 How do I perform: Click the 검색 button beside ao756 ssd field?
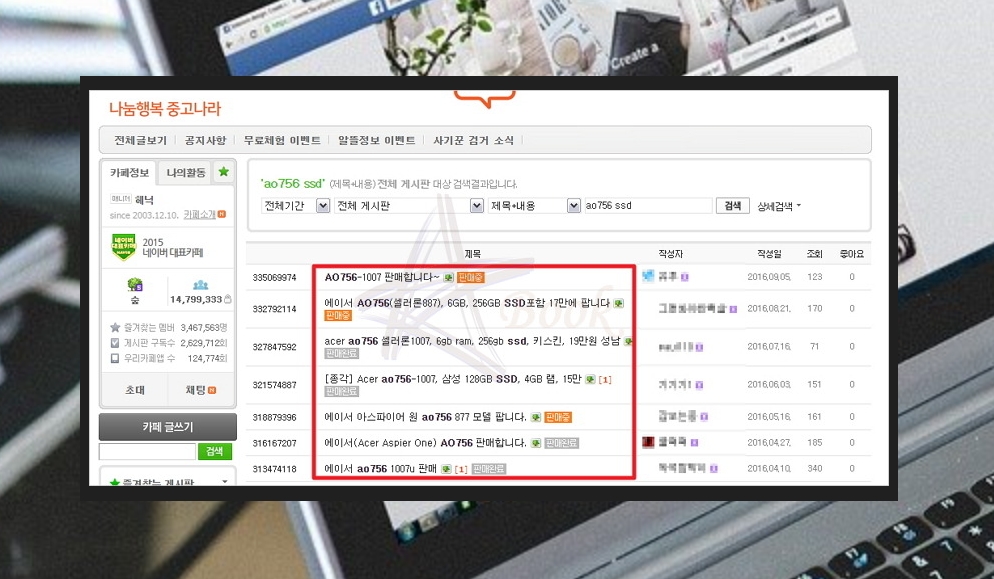pos(733,205)
